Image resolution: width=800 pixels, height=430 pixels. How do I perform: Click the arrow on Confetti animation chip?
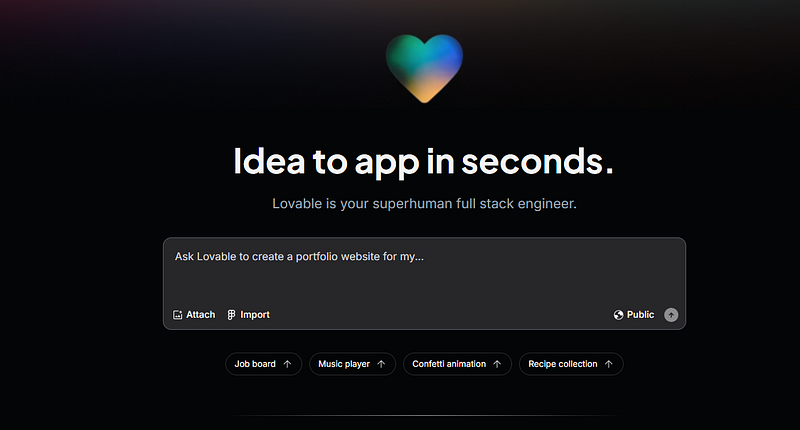pos(497,364)
